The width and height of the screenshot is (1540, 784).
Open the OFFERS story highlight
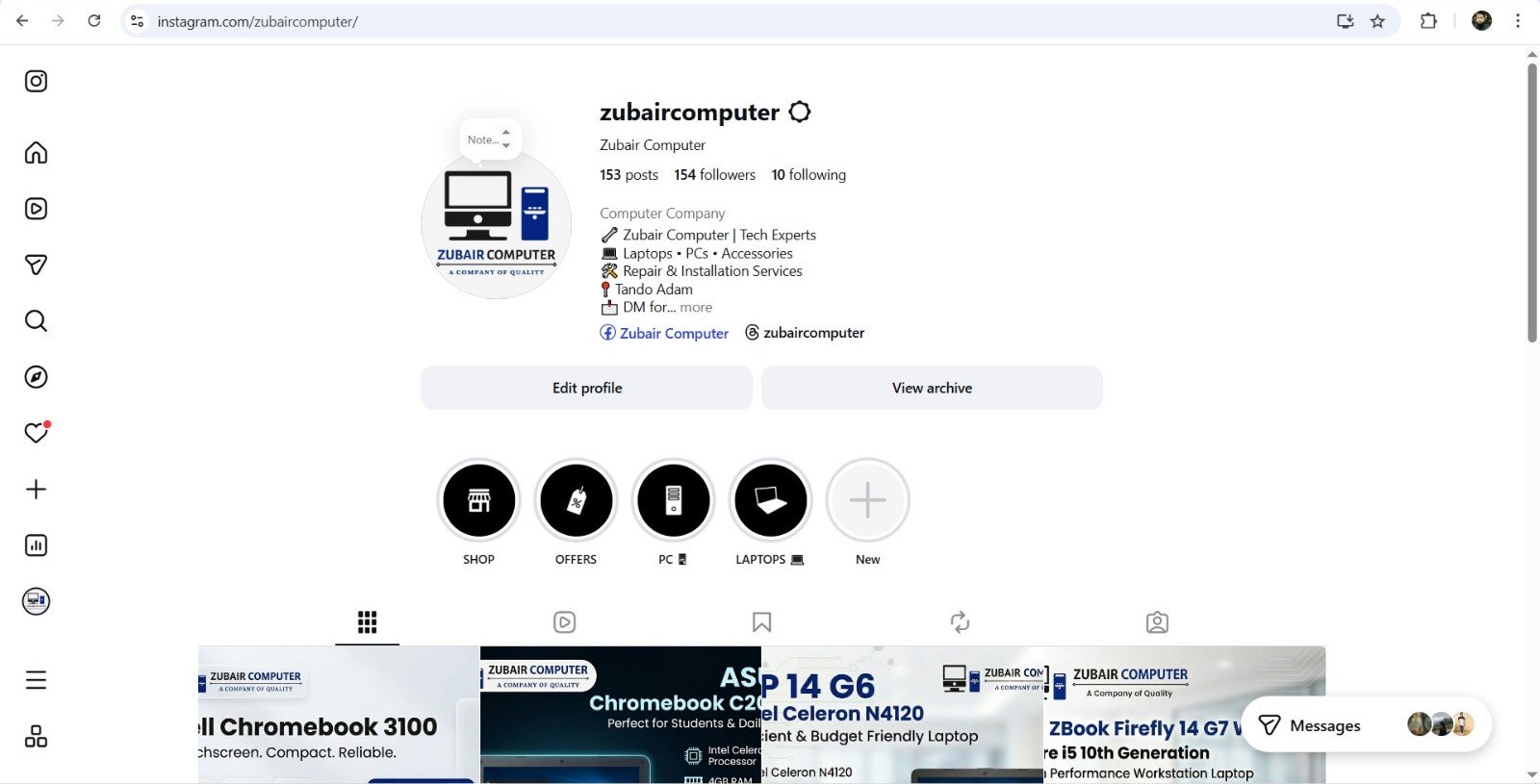click(x=576, y=500)
